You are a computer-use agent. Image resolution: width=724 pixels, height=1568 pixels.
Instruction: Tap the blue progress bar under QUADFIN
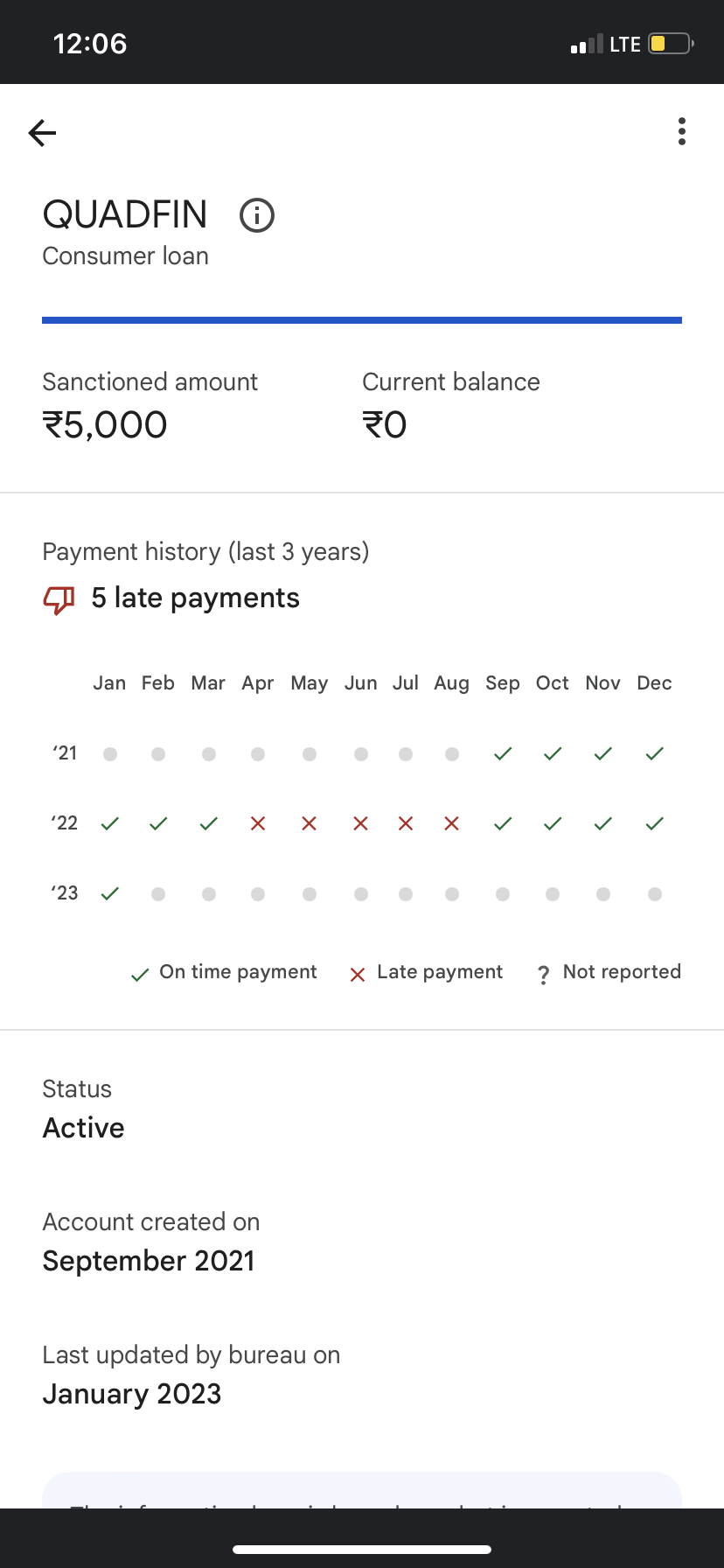[362, 320]
